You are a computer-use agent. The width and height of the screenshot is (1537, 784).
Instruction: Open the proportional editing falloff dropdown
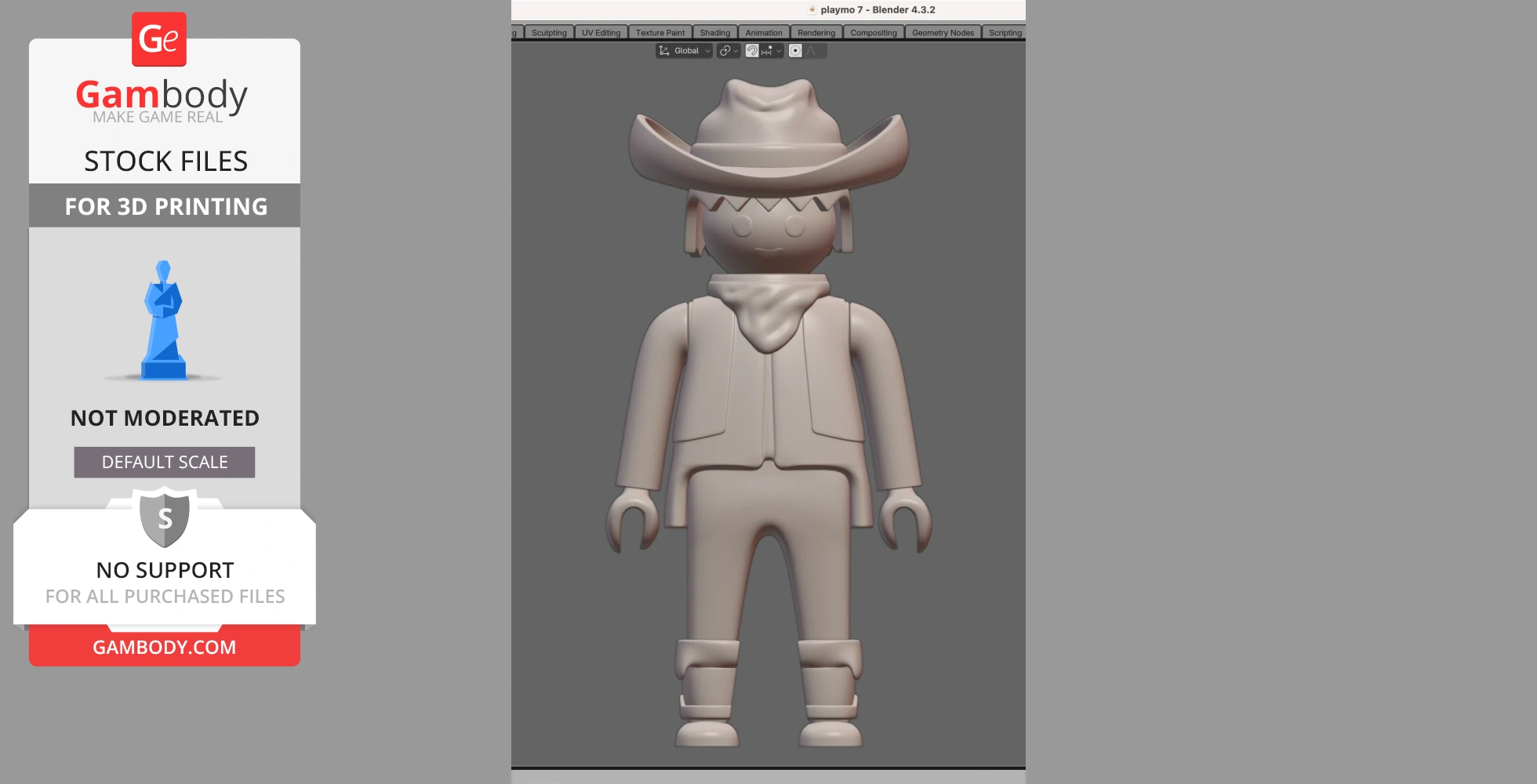[x=825, y=50]
